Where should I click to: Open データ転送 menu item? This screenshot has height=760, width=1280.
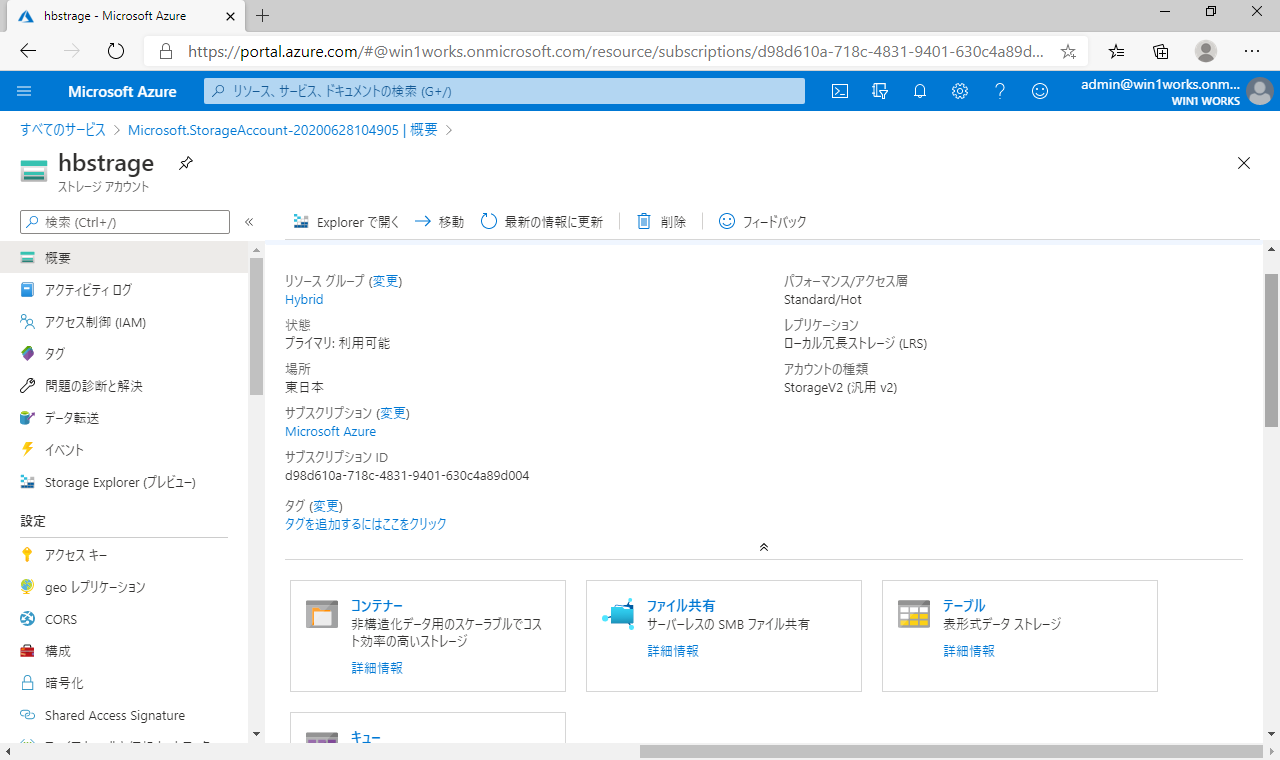click(124, 418)
